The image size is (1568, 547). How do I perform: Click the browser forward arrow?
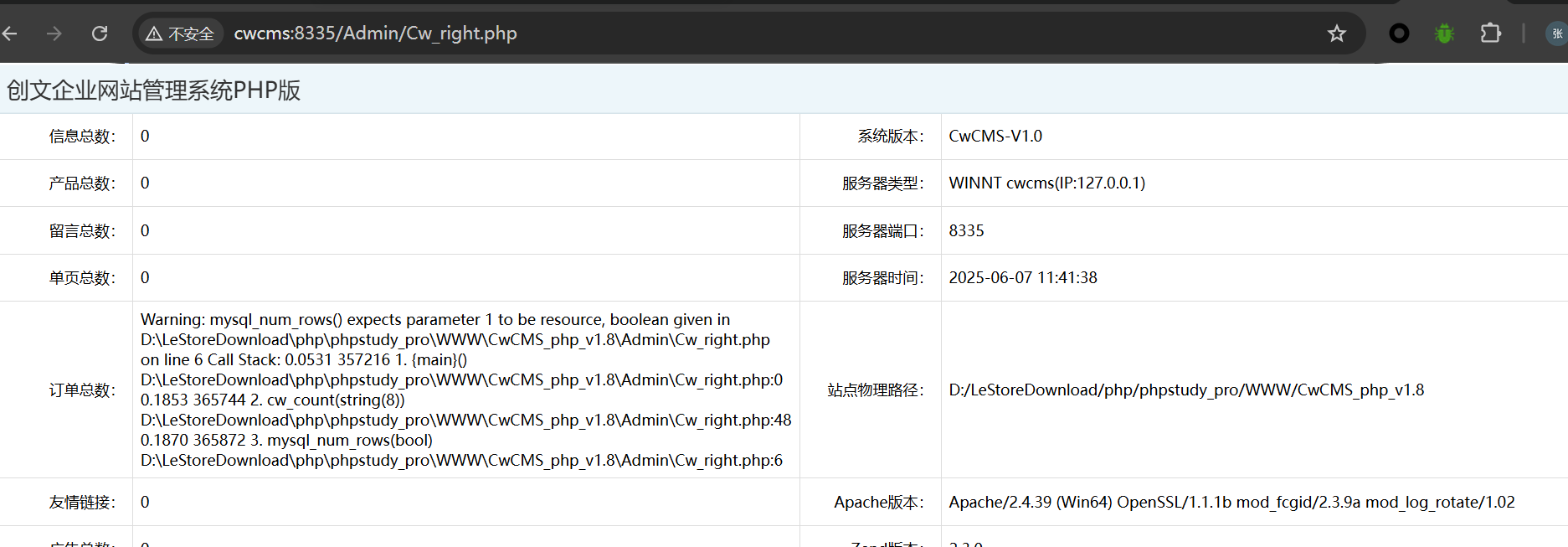pyautogui.click(x=54, y=34)
